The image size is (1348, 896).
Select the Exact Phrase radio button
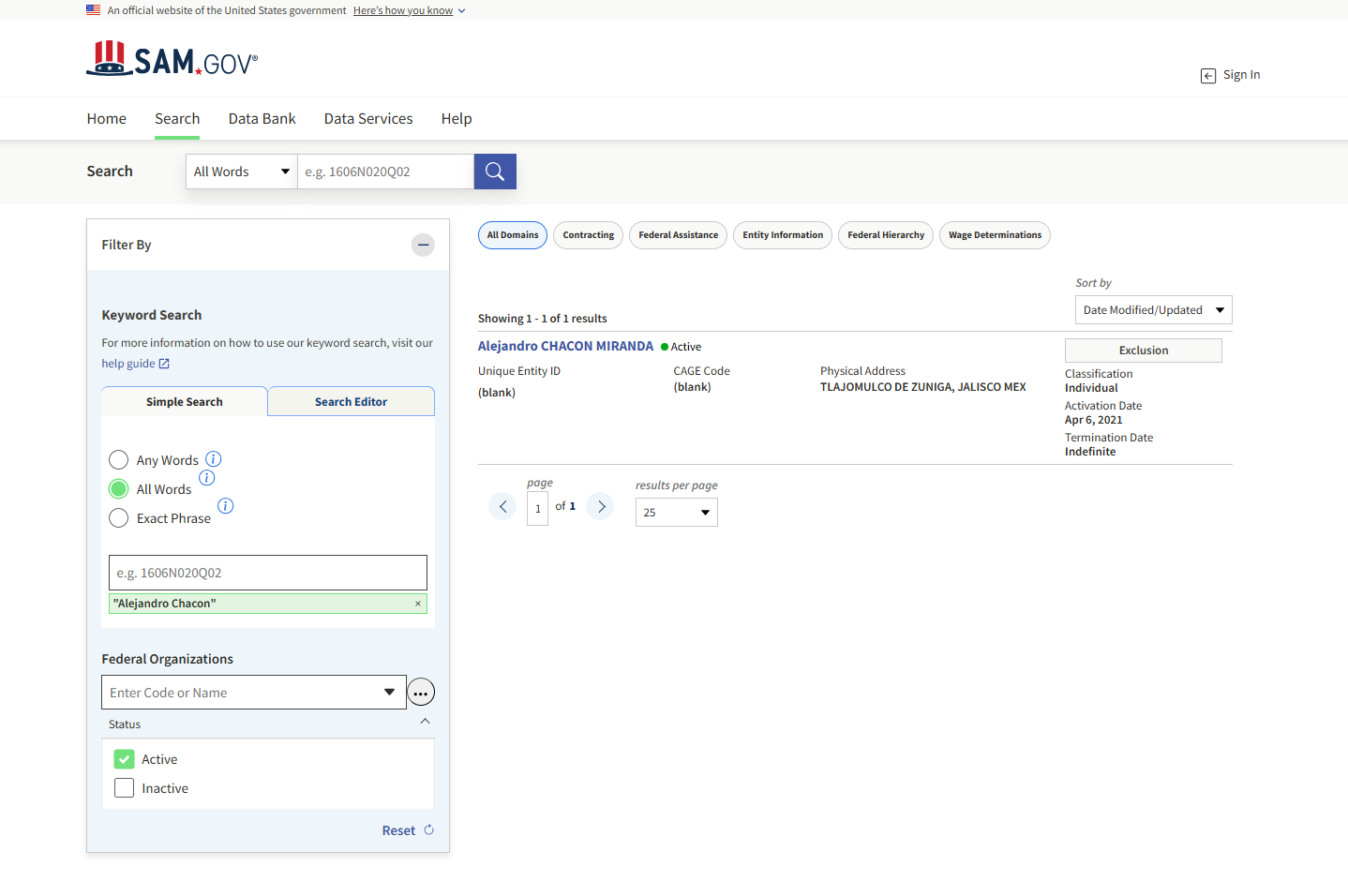click(119, 518)
